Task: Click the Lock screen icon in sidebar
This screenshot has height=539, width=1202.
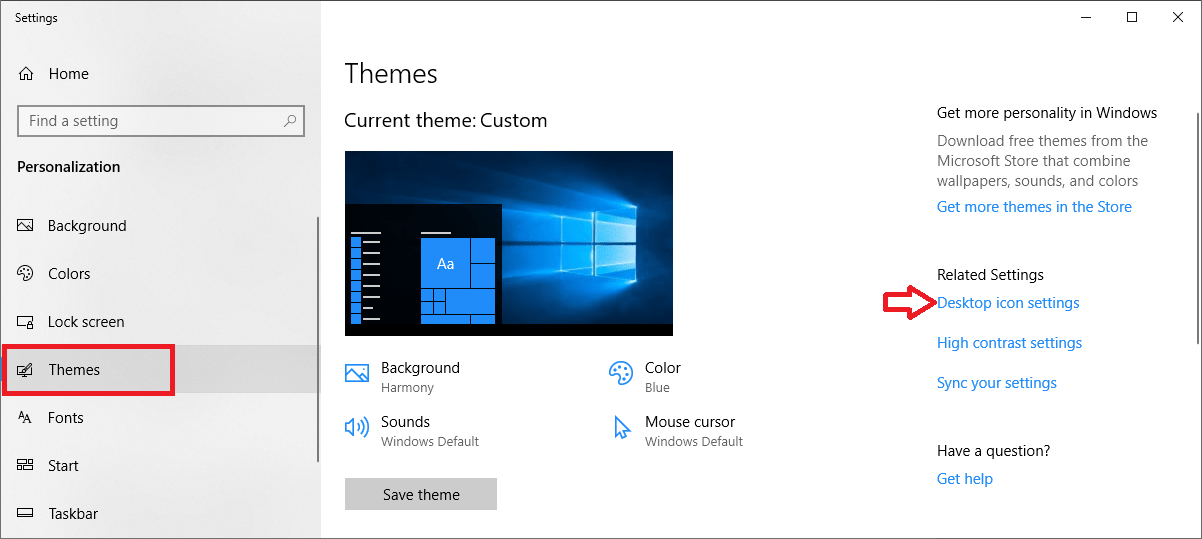Action: (26, 322)
